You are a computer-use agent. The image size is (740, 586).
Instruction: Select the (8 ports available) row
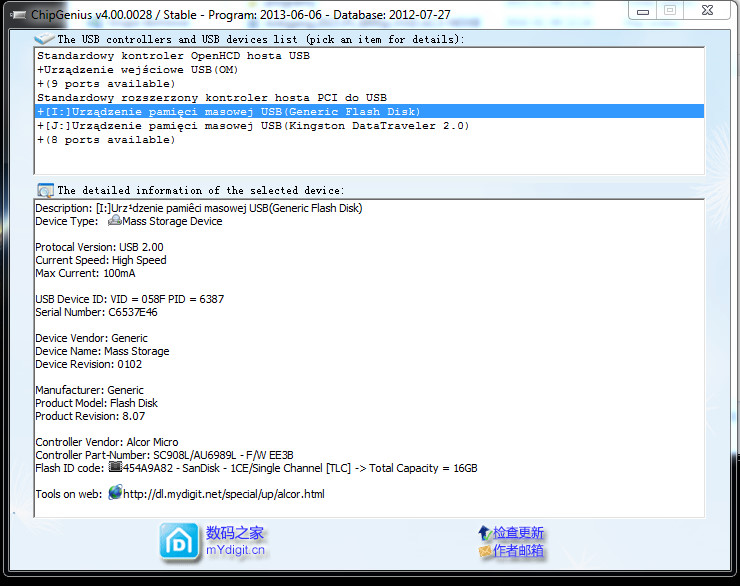pos(370,140)
